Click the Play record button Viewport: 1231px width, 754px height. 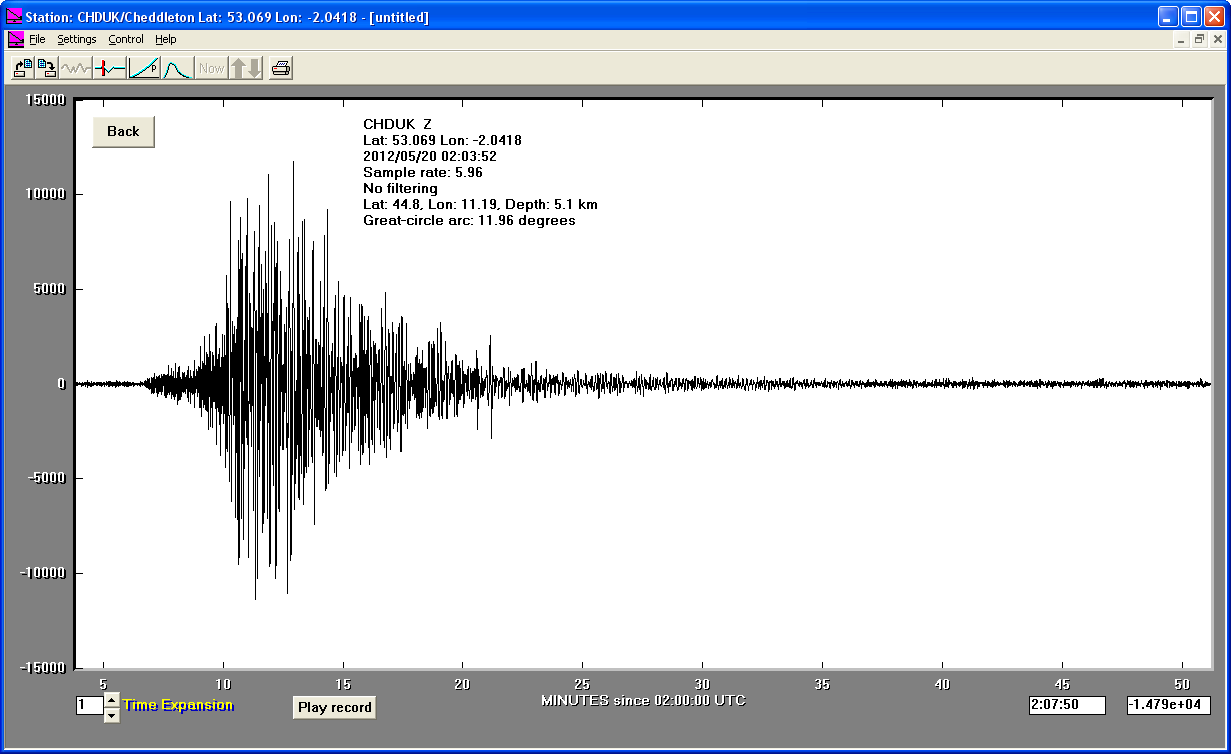pyautogui.click(x=335, y=707)
